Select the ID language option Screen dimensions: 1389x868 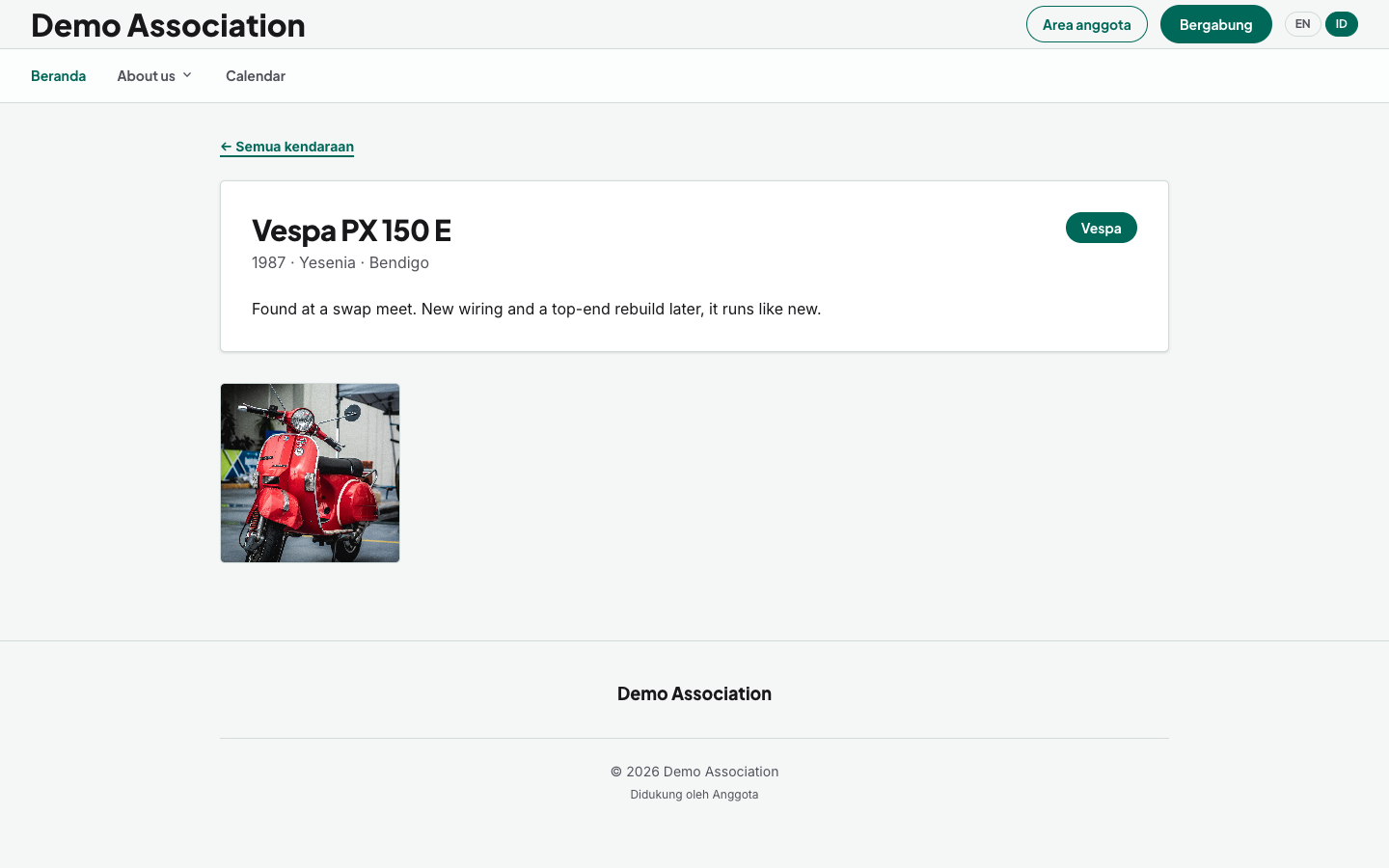(1342, 24)
